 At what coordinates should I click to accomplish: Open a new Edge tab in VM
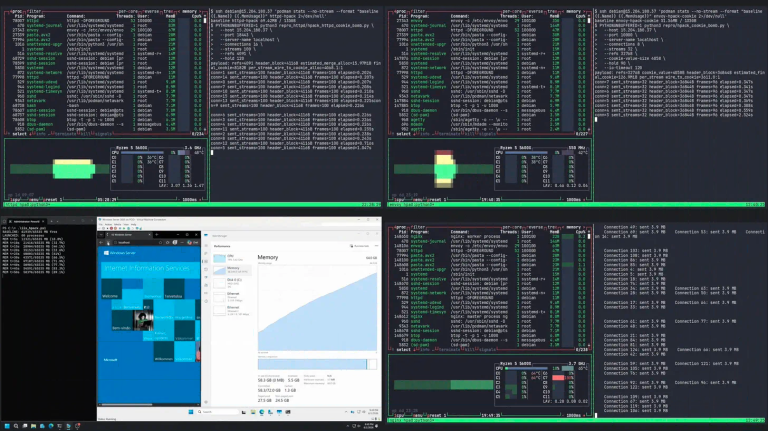tap(156, 235)
